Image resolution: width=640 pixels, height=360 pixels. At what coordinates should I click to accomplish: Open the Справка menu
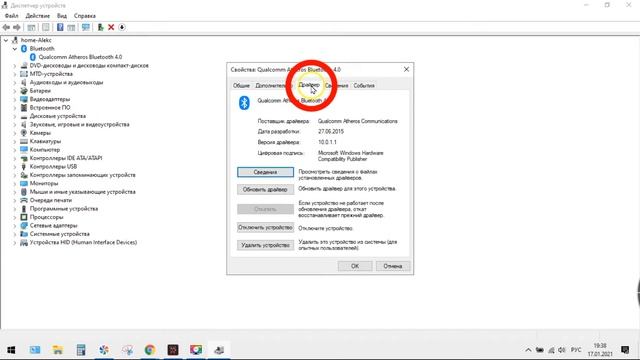(x=85, y=16)
